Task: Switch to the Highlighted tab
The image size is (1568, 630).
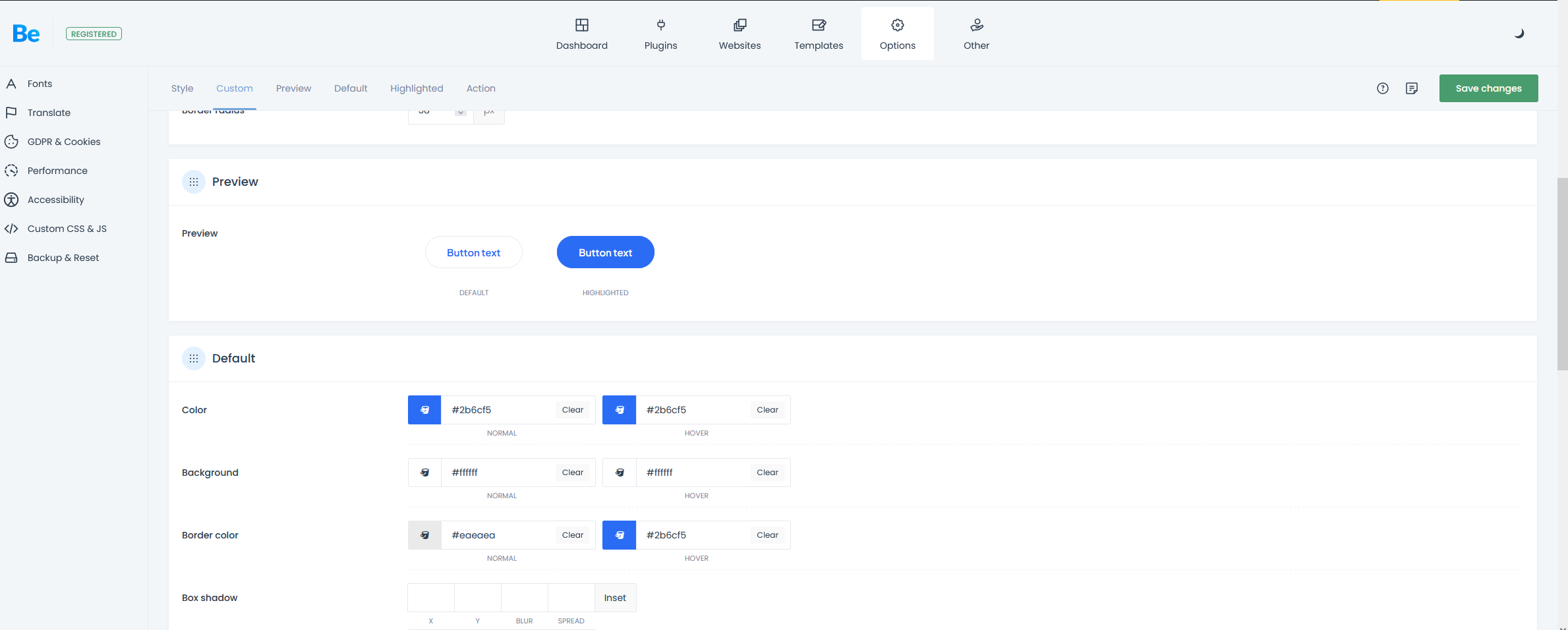Action: [417, 88]
